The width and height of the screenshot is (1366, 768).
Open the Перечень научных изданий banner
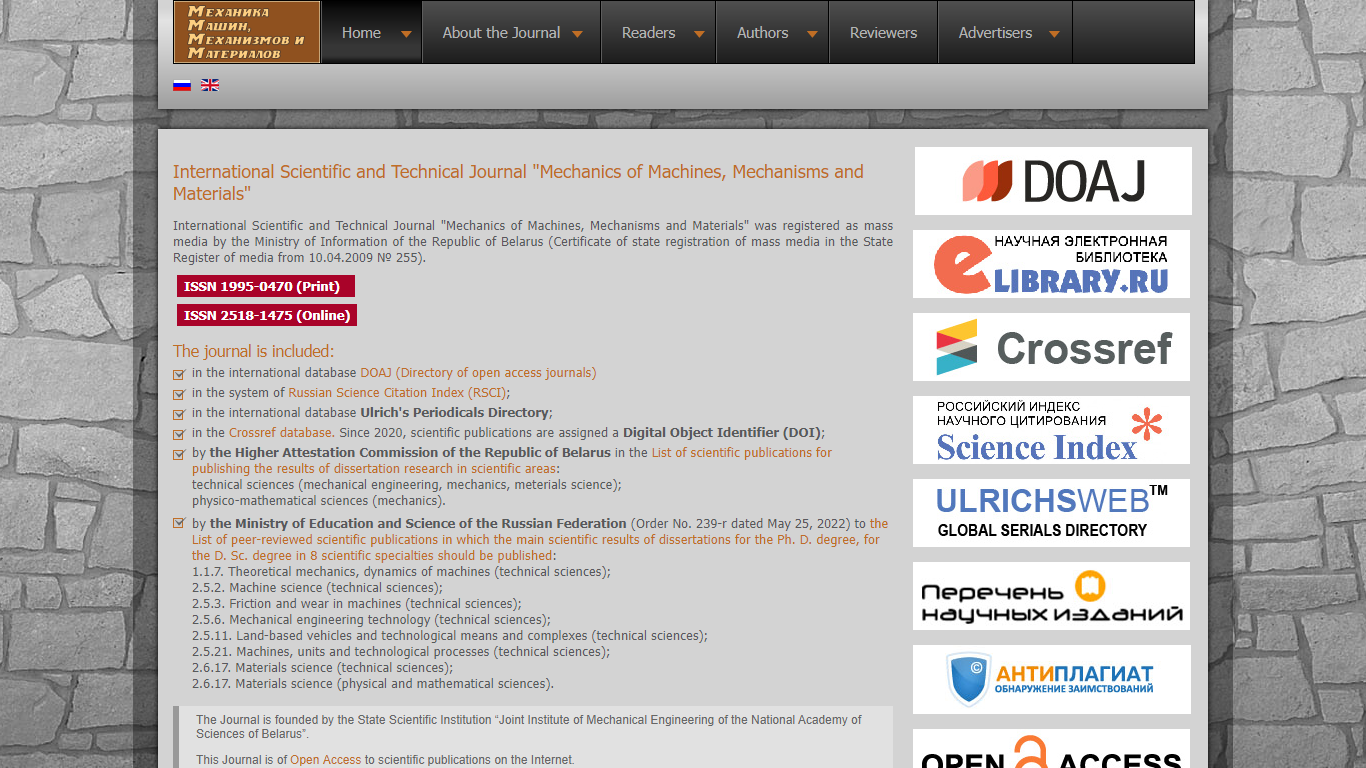1051,596
